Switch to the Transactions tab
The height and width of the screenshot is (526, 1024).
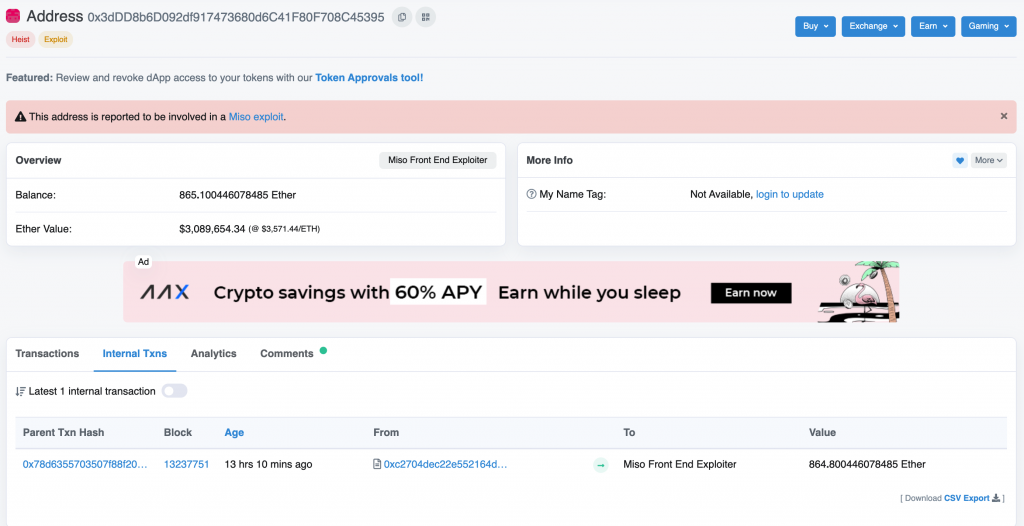47,353
